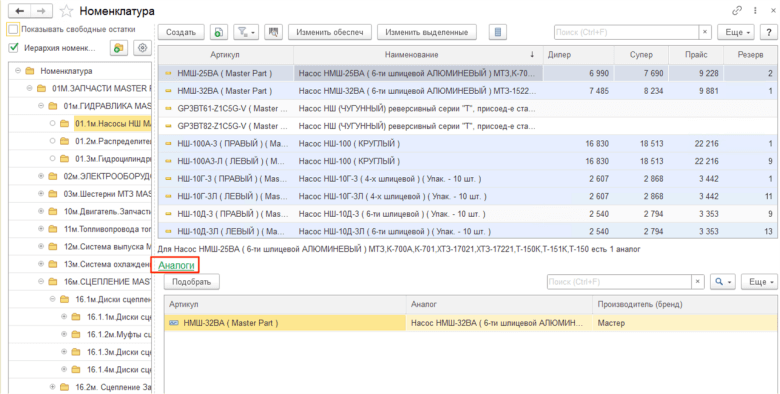
Task: Collapse the root Номенклатура tree node
Action: pos(18,71)
